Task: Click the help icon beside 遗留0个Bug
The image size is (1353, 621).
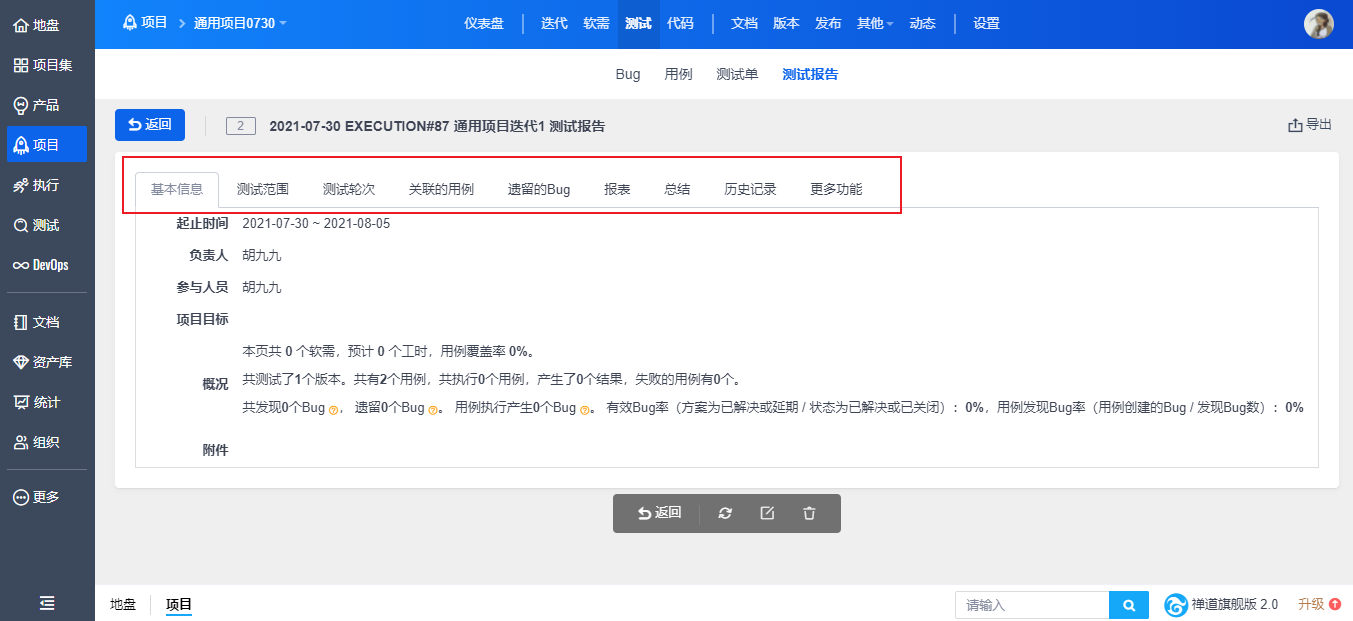Action: (432, 409)
